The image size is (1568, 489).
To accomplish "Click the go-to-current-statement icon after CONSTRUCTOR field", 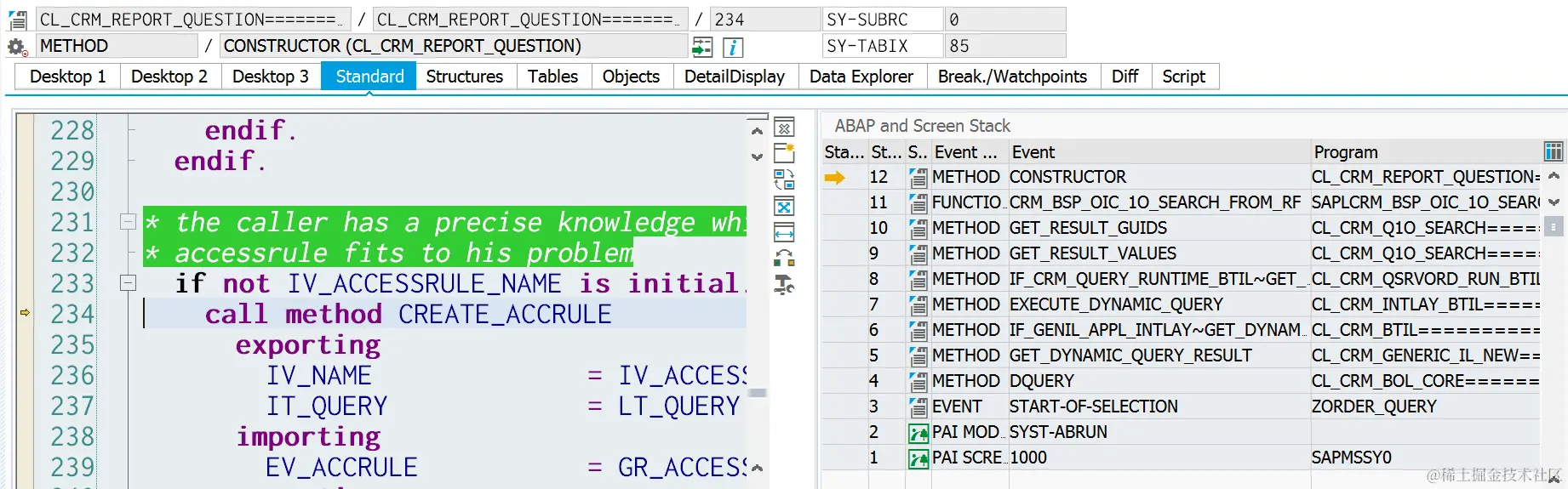I will [x=702, y=47].
